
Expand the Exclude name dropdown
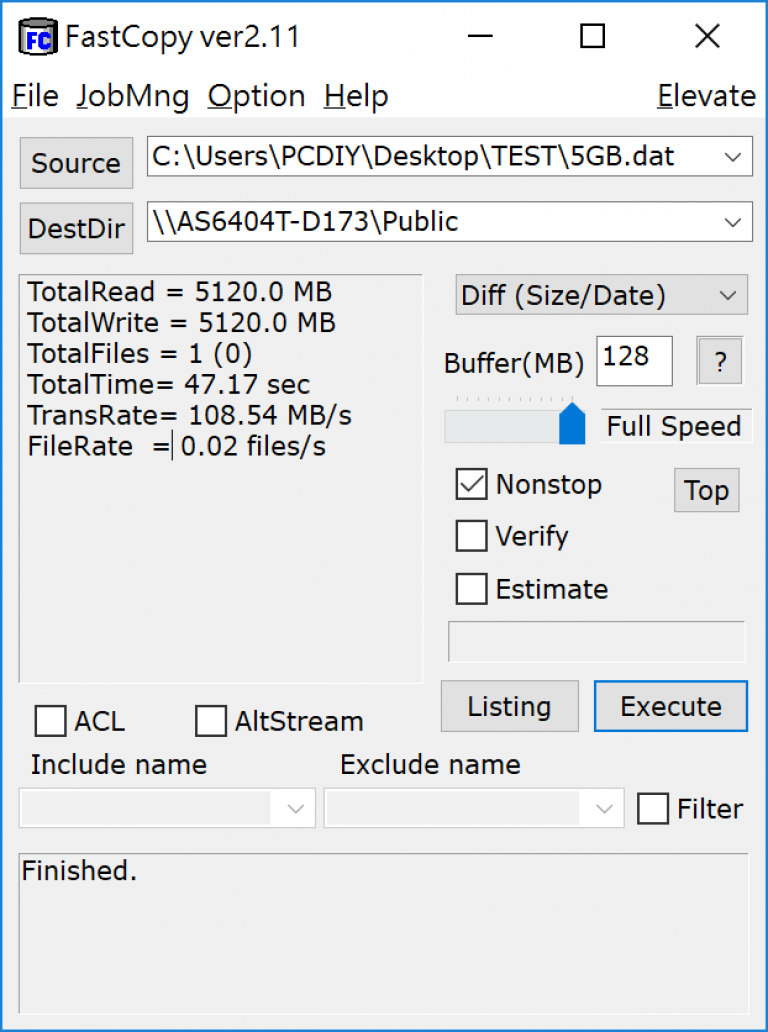coord(604,808)
